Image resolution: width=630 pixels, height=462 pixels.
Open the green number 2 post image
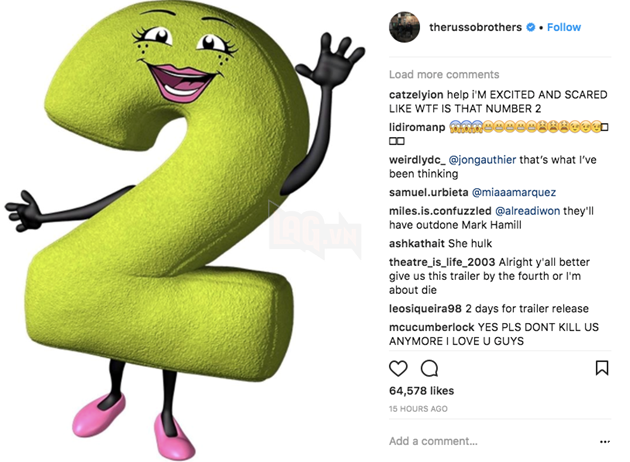click(x=185, y=229)
